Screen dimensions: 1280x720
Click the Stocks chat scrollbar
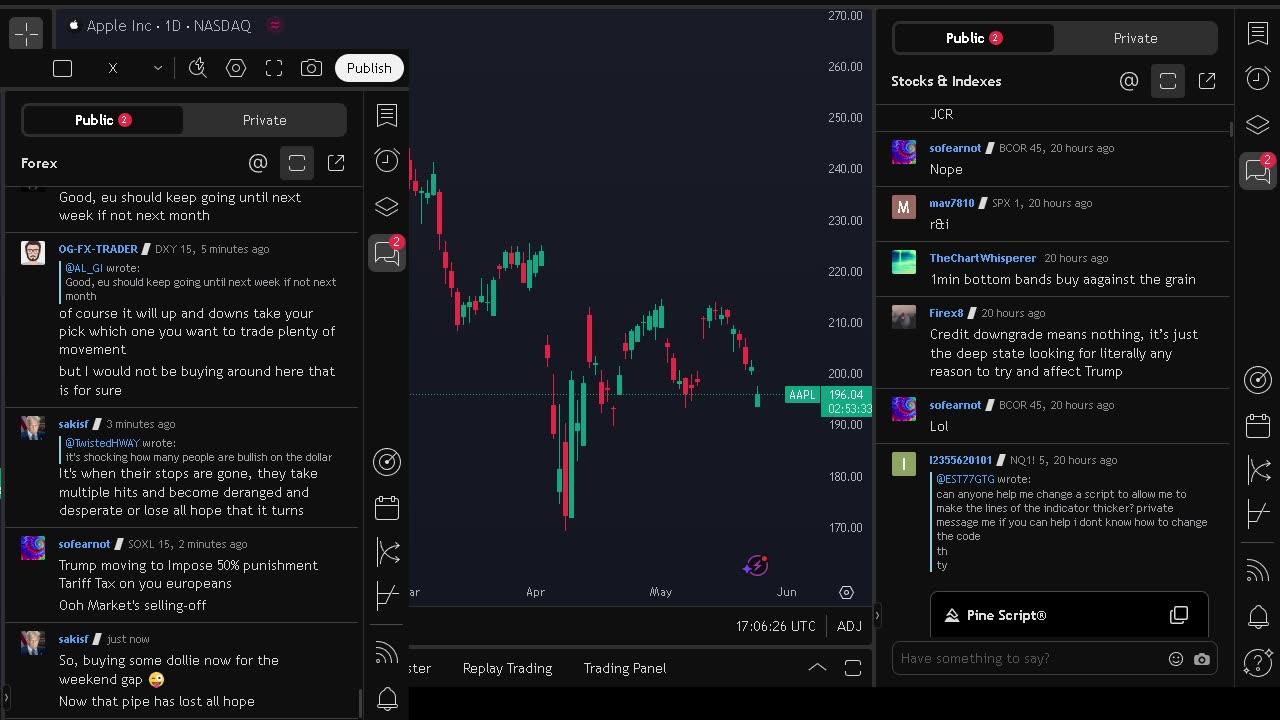coord(1231,130)
